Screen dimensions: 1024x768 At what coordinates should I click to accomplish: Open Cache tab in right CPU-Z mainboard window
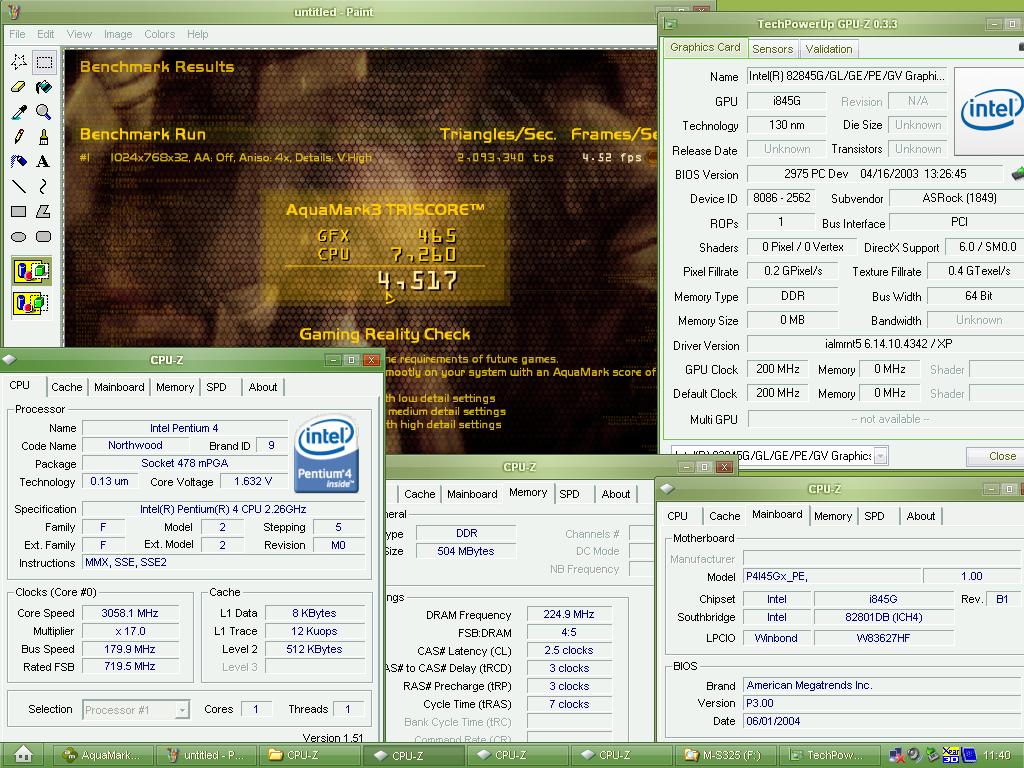tap(724, 515)
